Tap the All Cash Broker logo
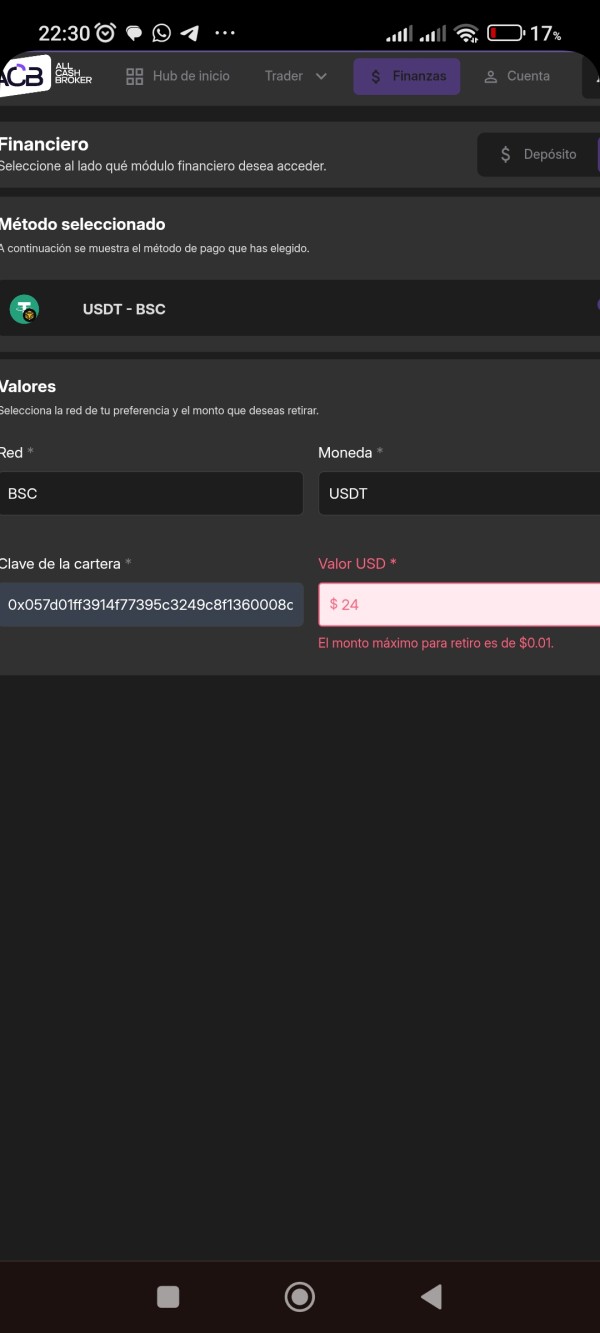 [x=46, y=75]
